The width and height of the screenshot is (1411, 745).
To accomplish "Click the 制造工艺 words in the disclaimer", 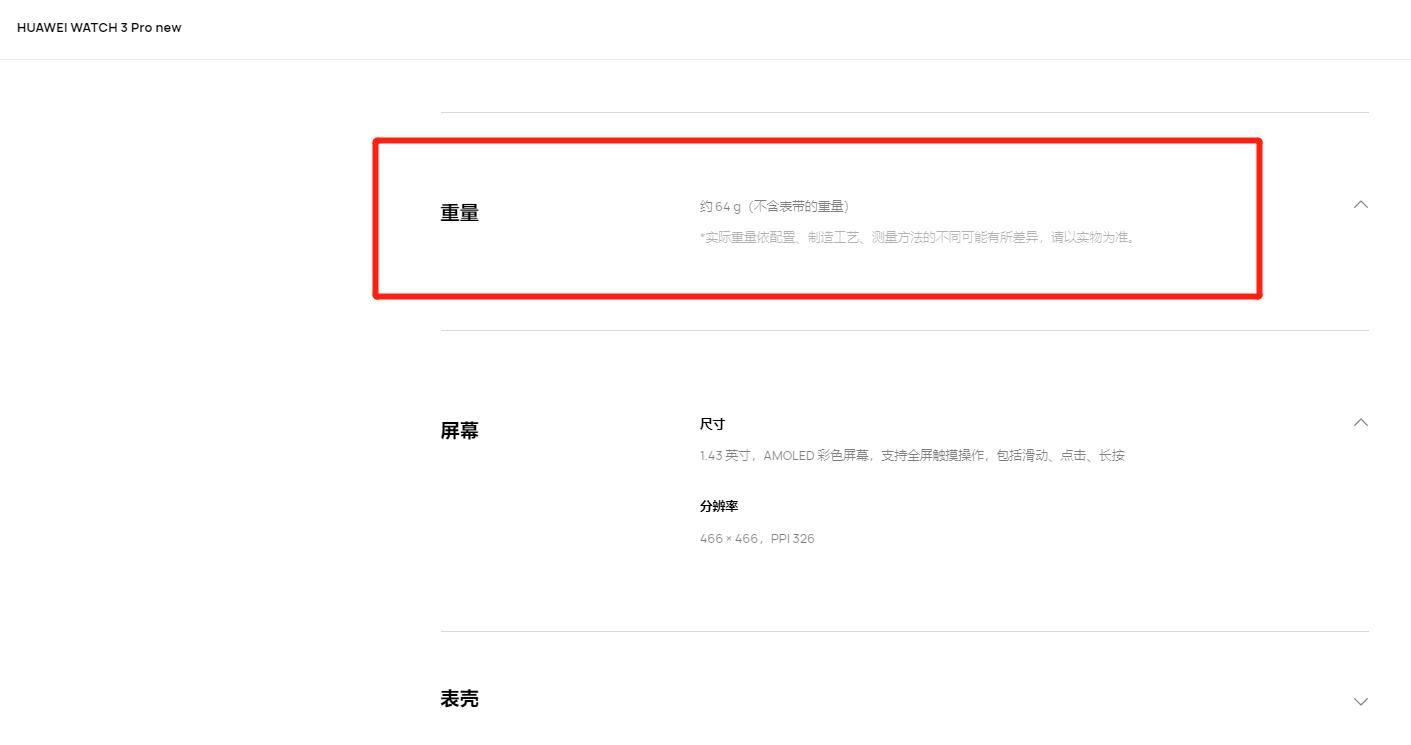I will click(x=832, y=238).
